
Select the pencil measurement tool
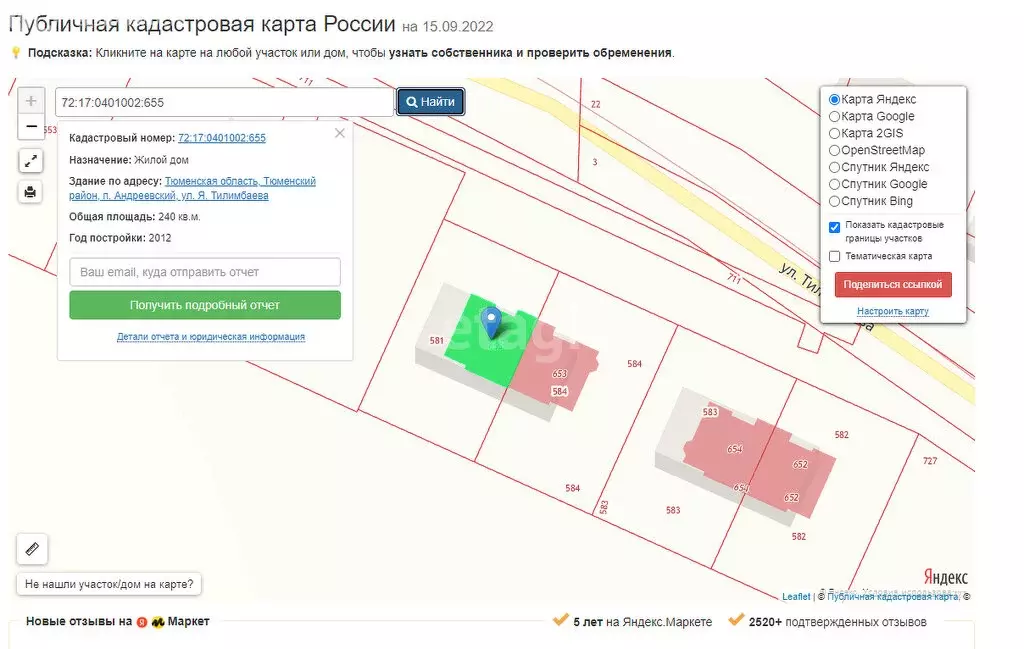(x=32, y=548)
